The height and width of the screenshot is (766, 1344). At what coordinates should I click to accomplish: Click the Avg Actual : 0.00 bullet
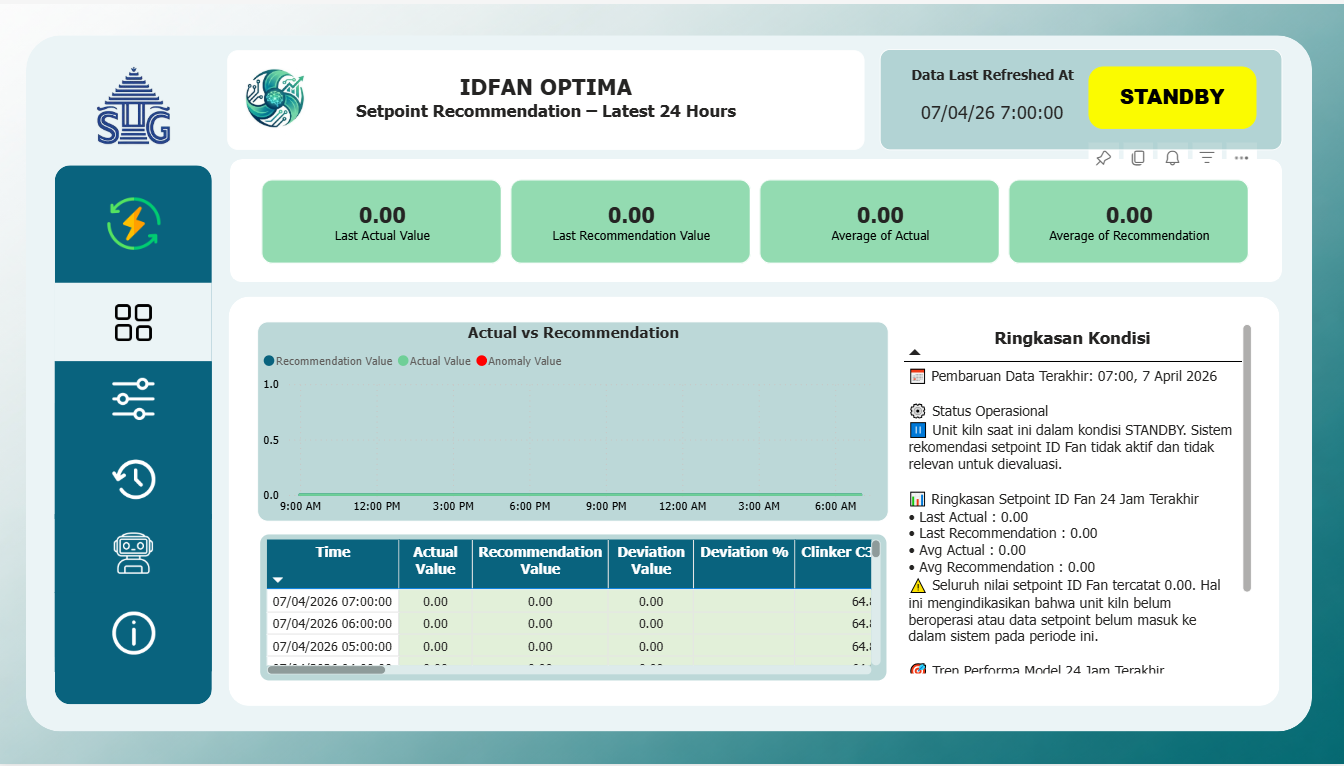(x=967, y=550)
